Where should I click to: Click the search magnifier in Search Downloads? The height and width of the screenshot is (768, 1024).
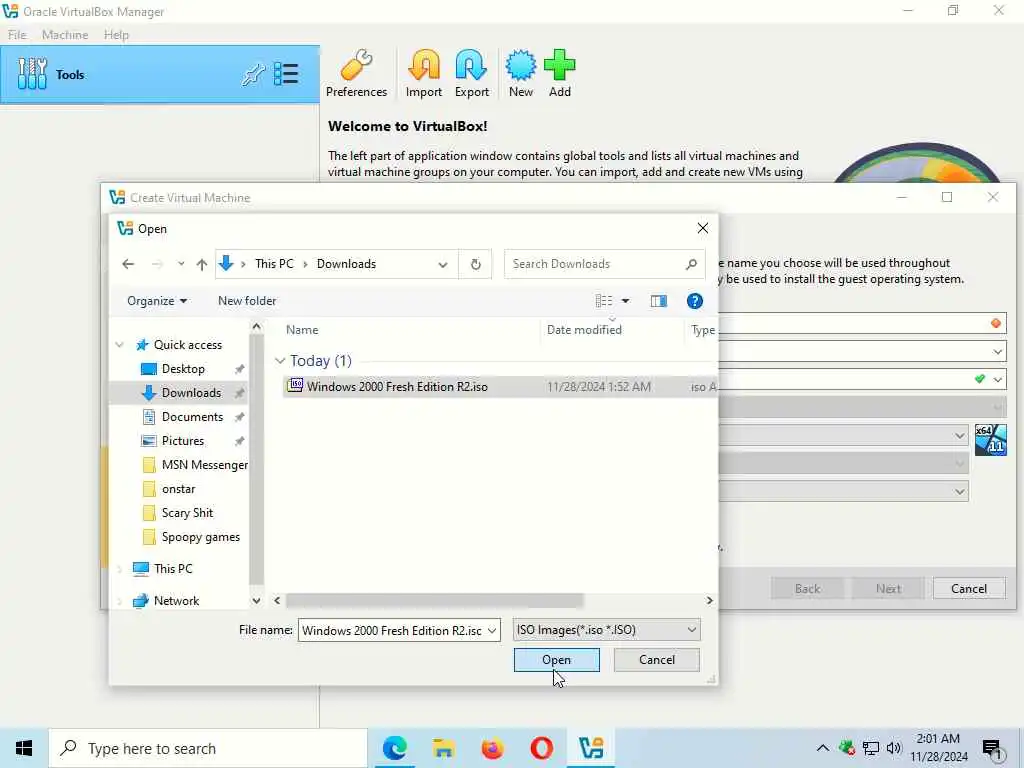pyautogui.click(x=691, y=264)
